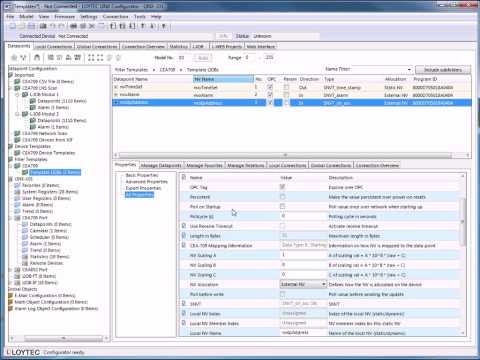Select CEA709 Network Scan node icon
The image size is (480, 360).
coord(17,133)
